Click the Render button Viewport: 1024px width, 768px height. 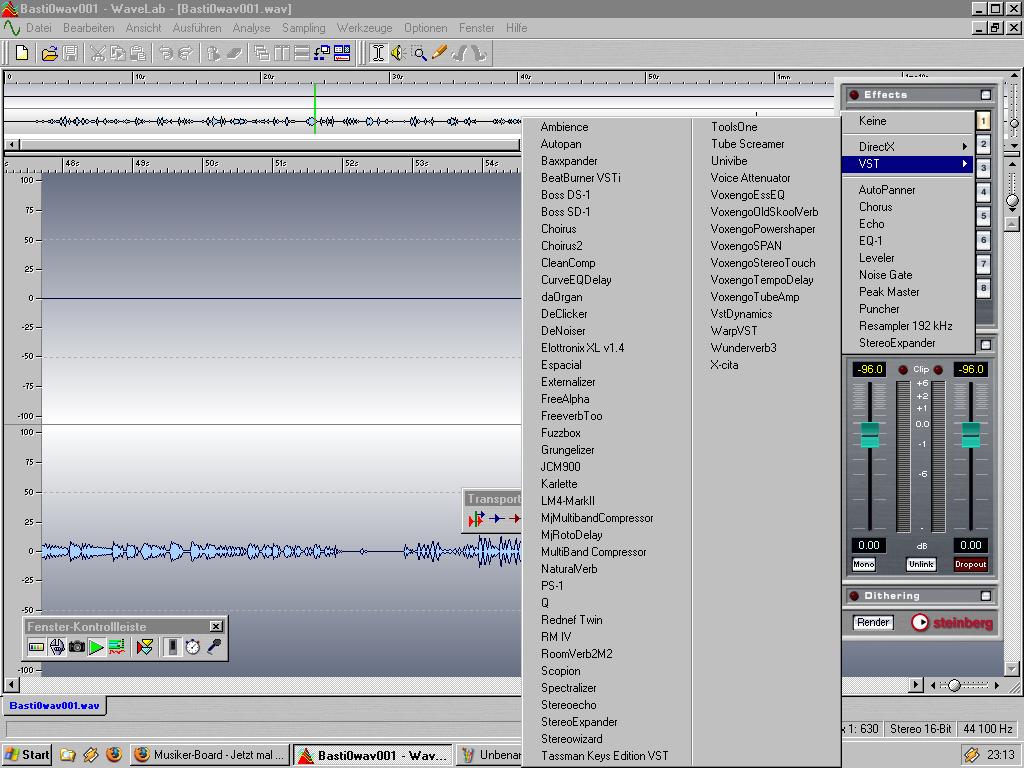[x=872, y=622]
